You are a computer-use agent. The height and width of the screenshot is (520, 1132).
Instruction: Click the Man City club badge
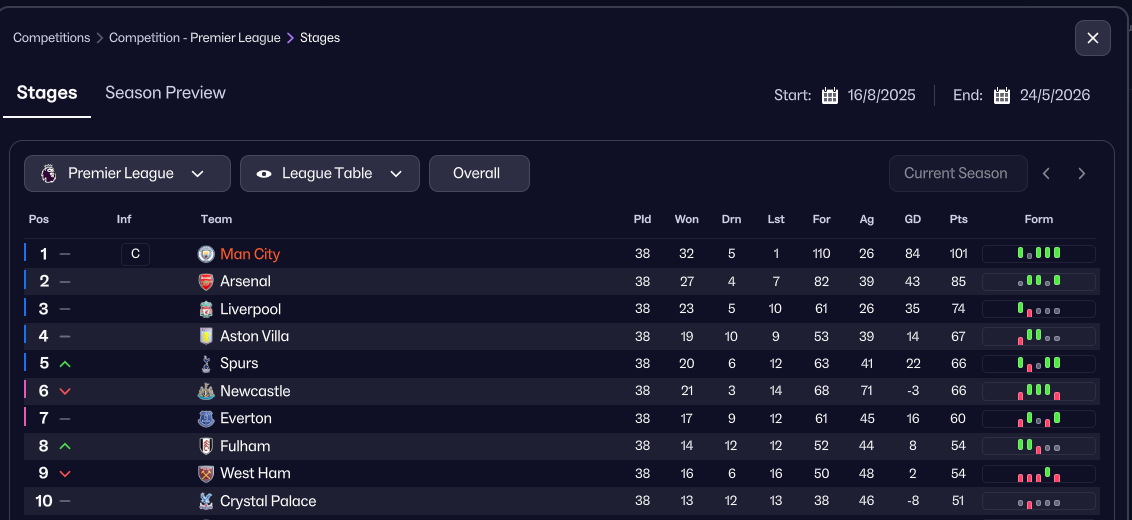206,254
